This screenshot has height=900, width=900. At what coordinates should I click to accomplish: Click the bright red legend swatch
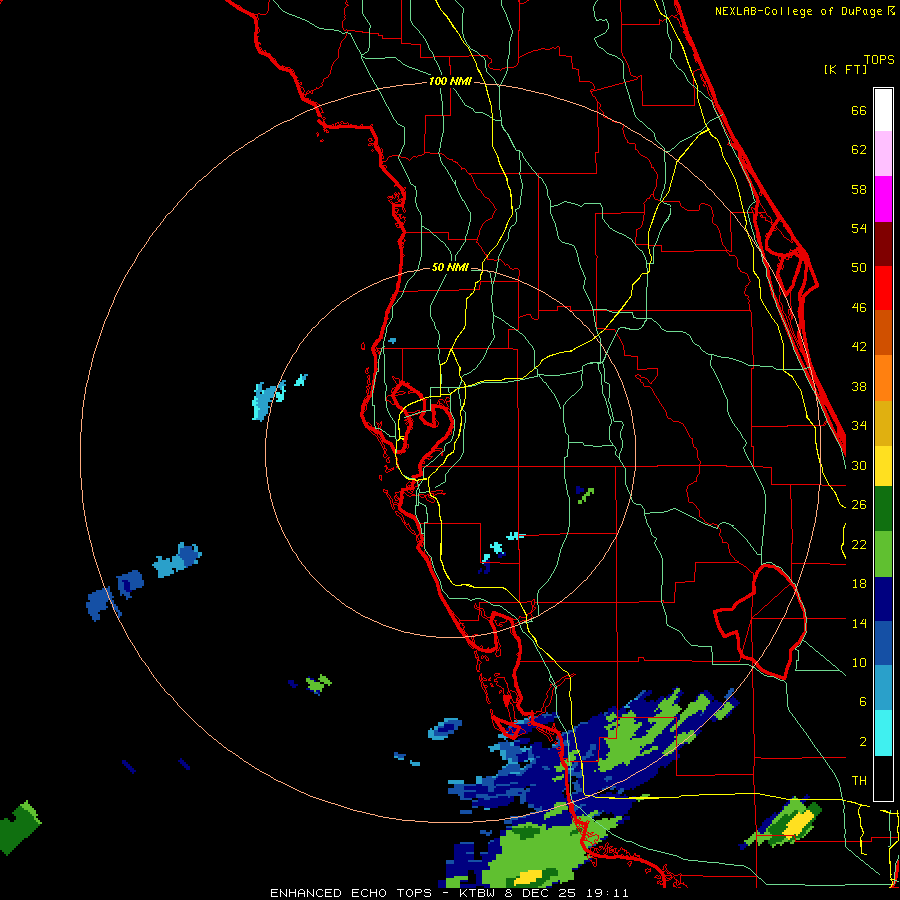coord(883,288)
